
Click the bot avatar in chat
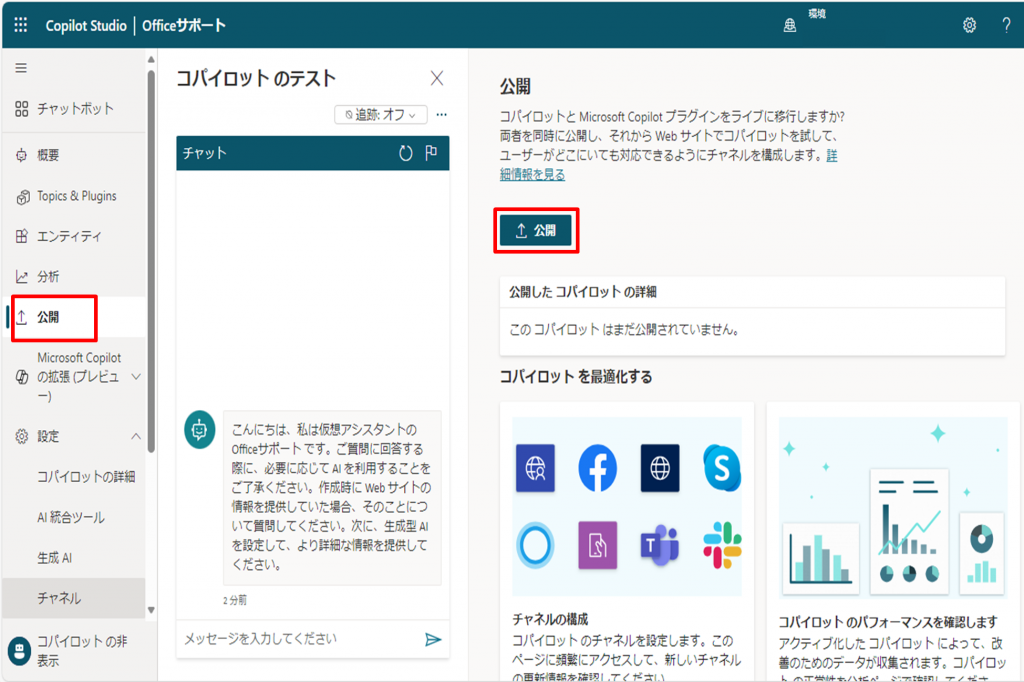[x=200, y=429]
